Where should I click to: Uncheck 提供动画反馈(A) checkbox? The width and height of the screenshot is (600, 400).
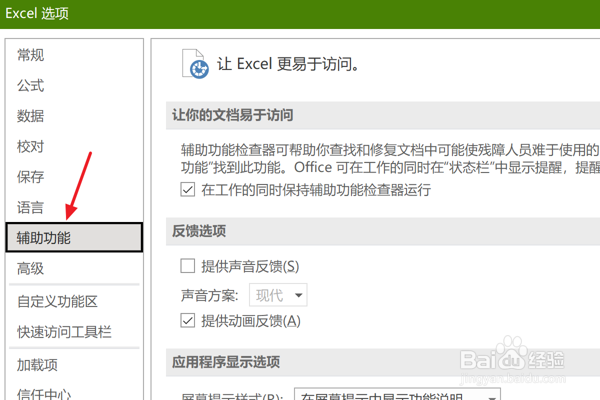tap(188, 320)
